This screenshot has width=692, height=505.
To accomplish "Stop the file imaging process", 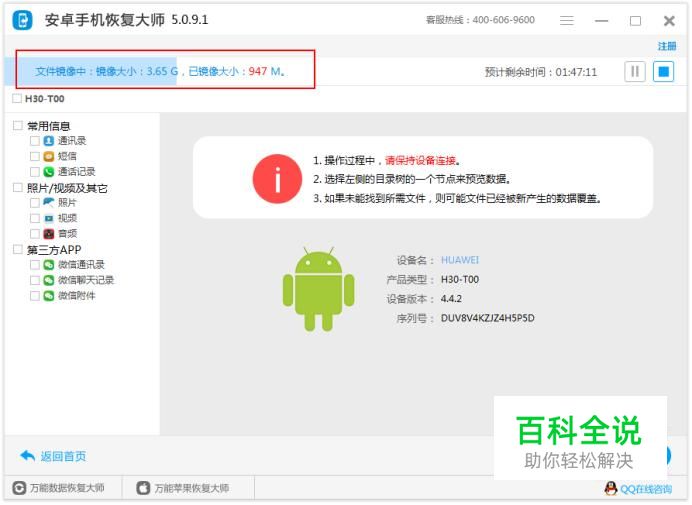I will click(663, 72).
